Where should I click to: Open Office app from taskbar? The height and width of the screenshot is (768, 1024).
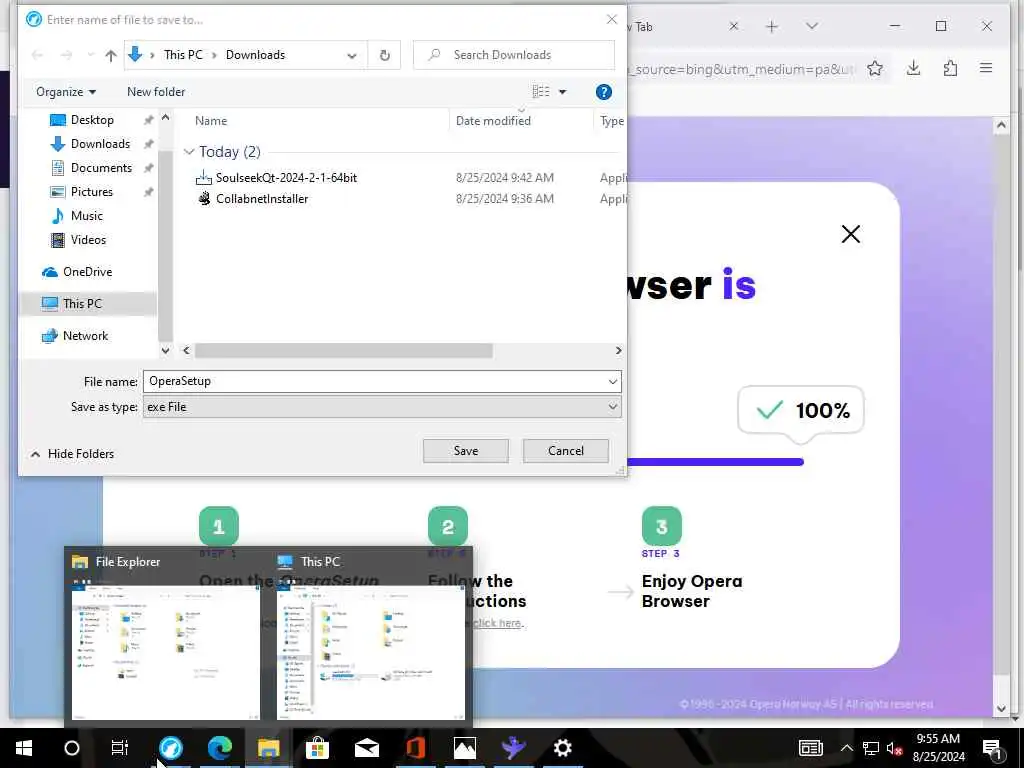(x=415, y=748)
